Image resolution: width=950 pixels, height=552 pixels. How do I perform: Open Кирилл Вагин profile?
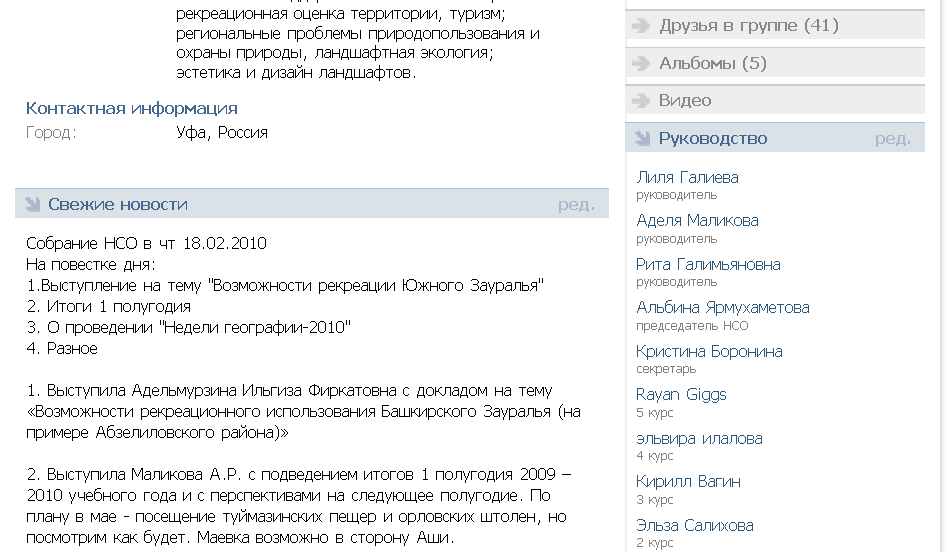[x=688, y=482]
